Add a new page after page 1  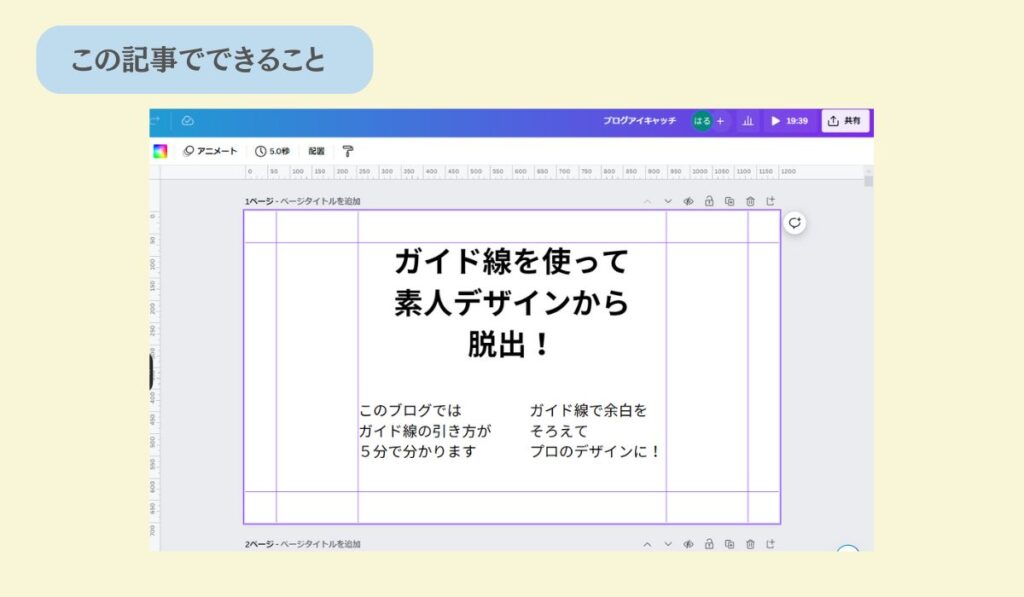(770, 201)
